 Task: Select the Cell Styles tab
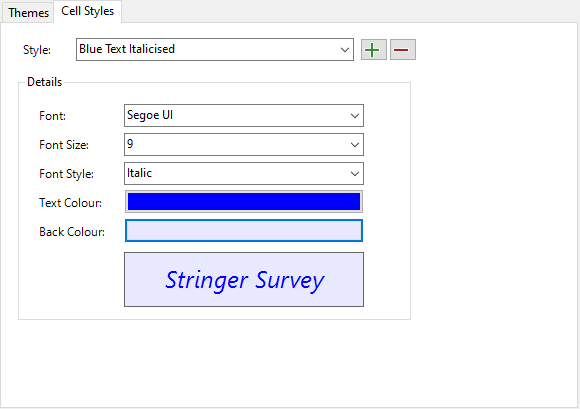pos(88,11)
